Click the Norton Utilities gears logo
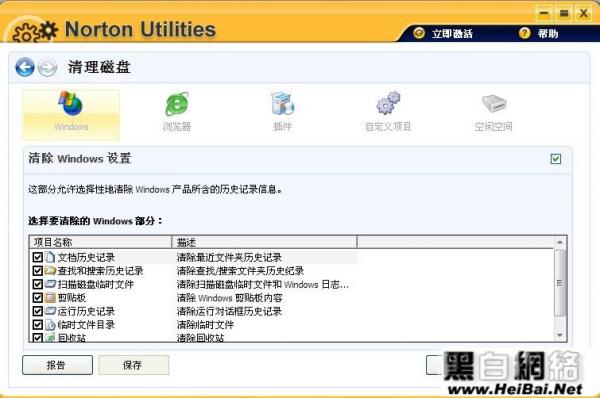This screenshot has height=398, width=600. (x=34, y=32)
